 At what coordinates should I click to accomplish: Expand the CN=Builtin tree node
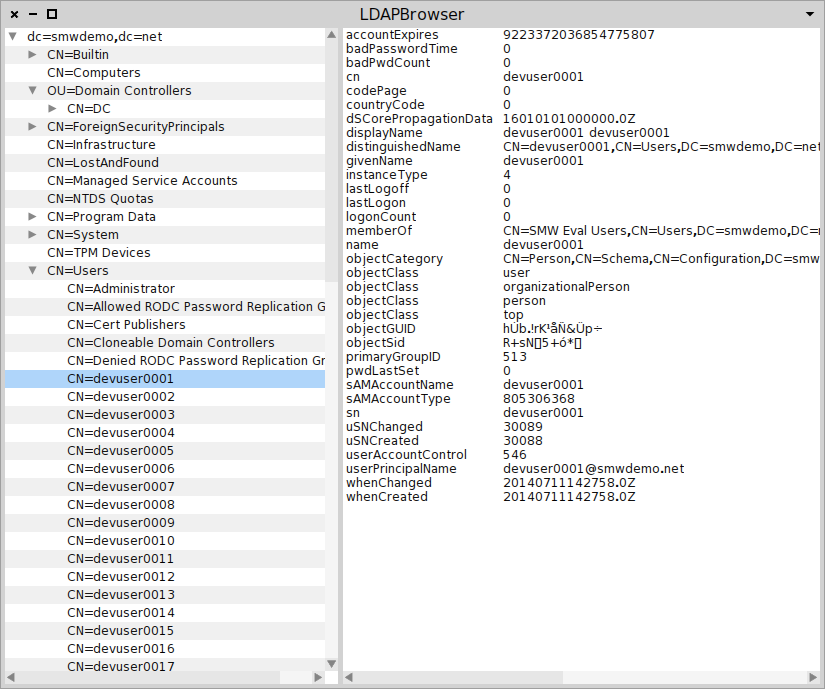[32, 55]
